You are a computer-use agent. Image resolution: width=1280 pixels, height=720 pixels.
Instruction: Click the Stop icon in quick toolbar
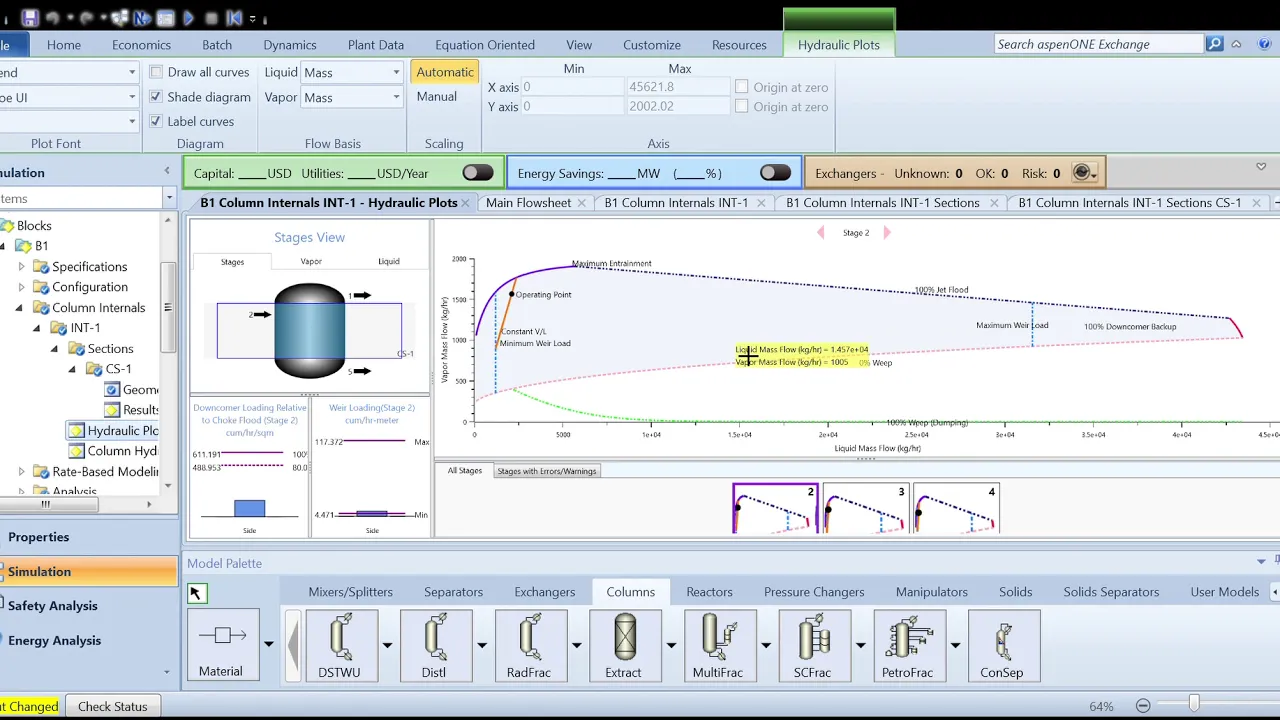point(211,18)
